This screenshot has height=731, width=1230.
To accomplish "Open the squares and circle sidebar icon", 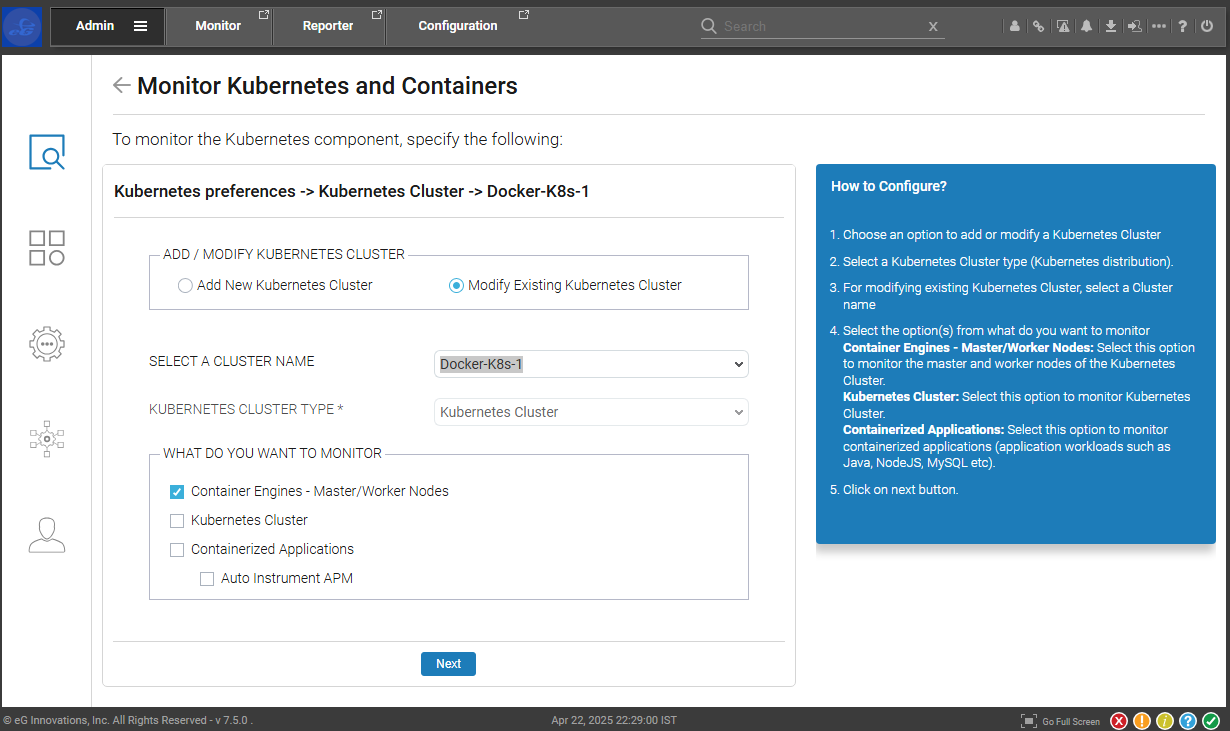I will click(x=46, y=247).
